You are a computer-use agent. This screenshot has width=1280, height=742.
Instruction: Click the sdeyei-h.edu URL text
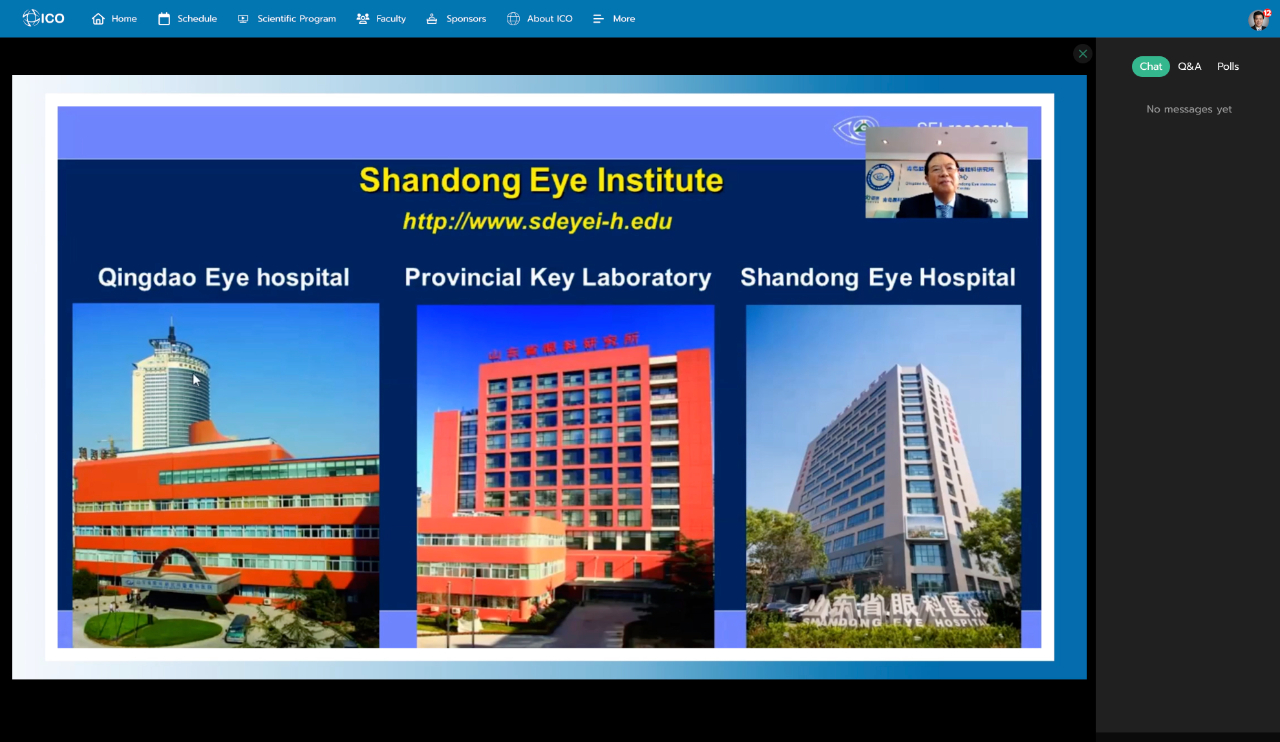[x=537, y=221]
